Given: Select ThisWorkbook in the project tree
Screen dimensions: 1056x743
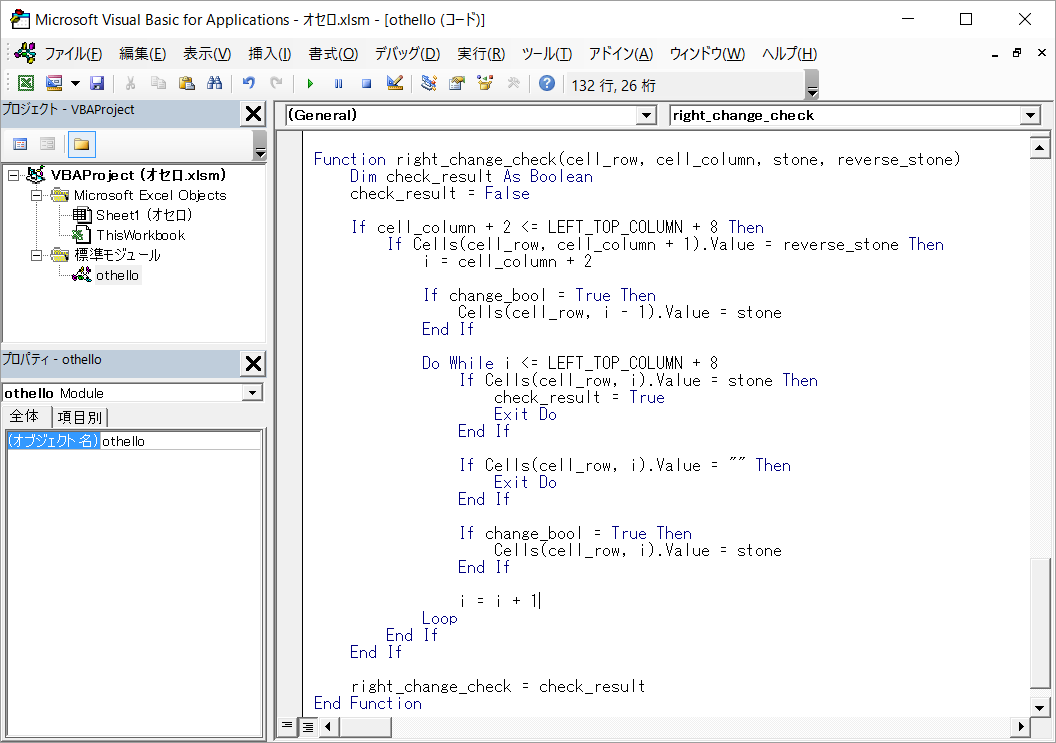Looking at the screenshot, I should 140,235.
